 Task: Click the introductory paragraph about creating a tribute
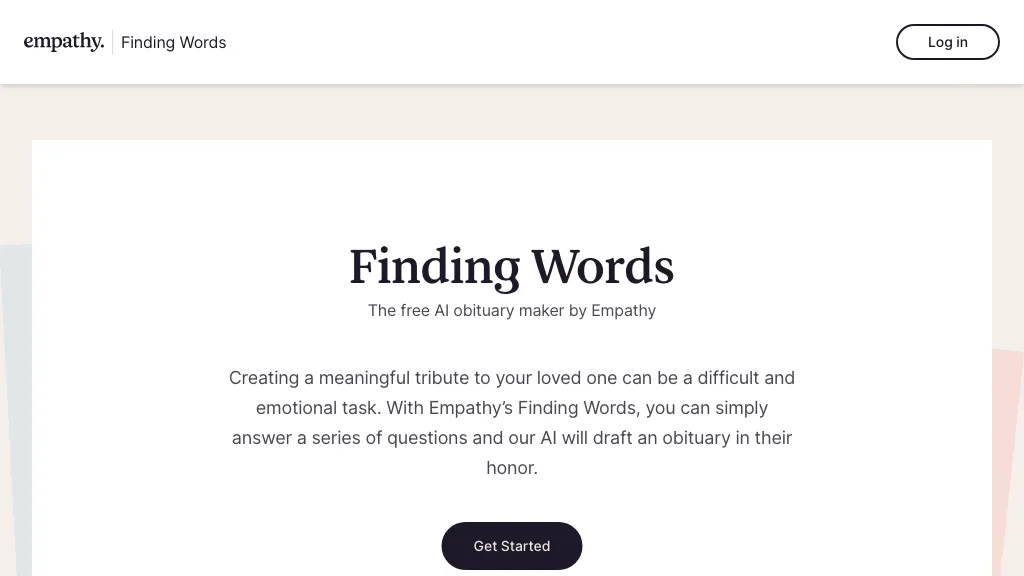pyautogui.click(x=512, y=422)
